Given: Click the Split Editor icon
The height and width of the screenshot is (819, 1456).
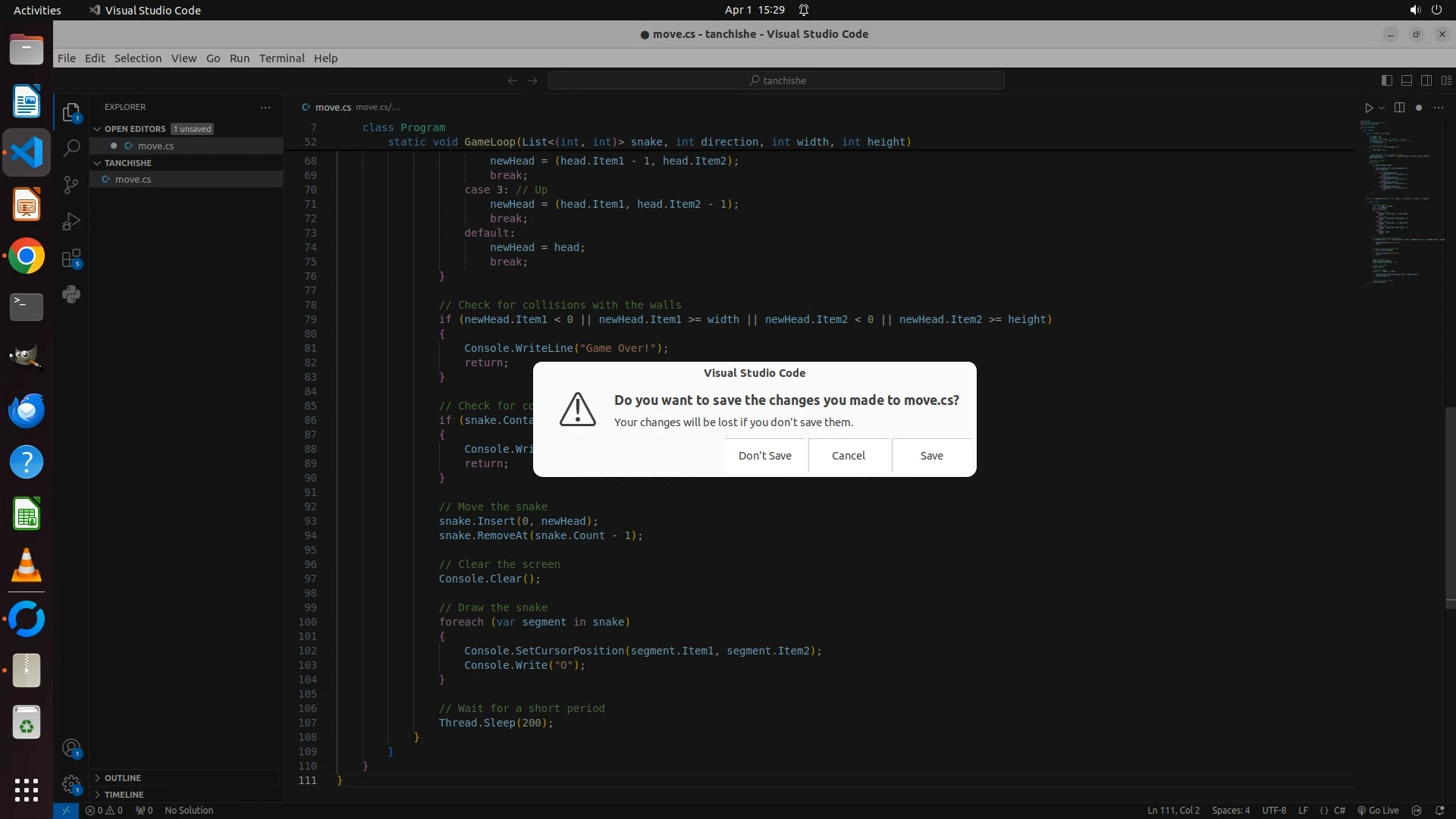Looking at the screenshot, I should tap(1399, 108).
